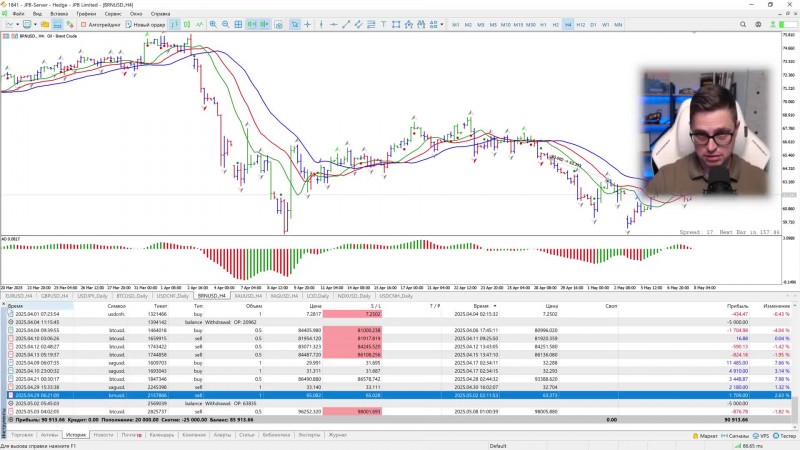The image size is (800, 450).
Task: Open the Торговля tab in the toolbox
Action: coord(22,435)
